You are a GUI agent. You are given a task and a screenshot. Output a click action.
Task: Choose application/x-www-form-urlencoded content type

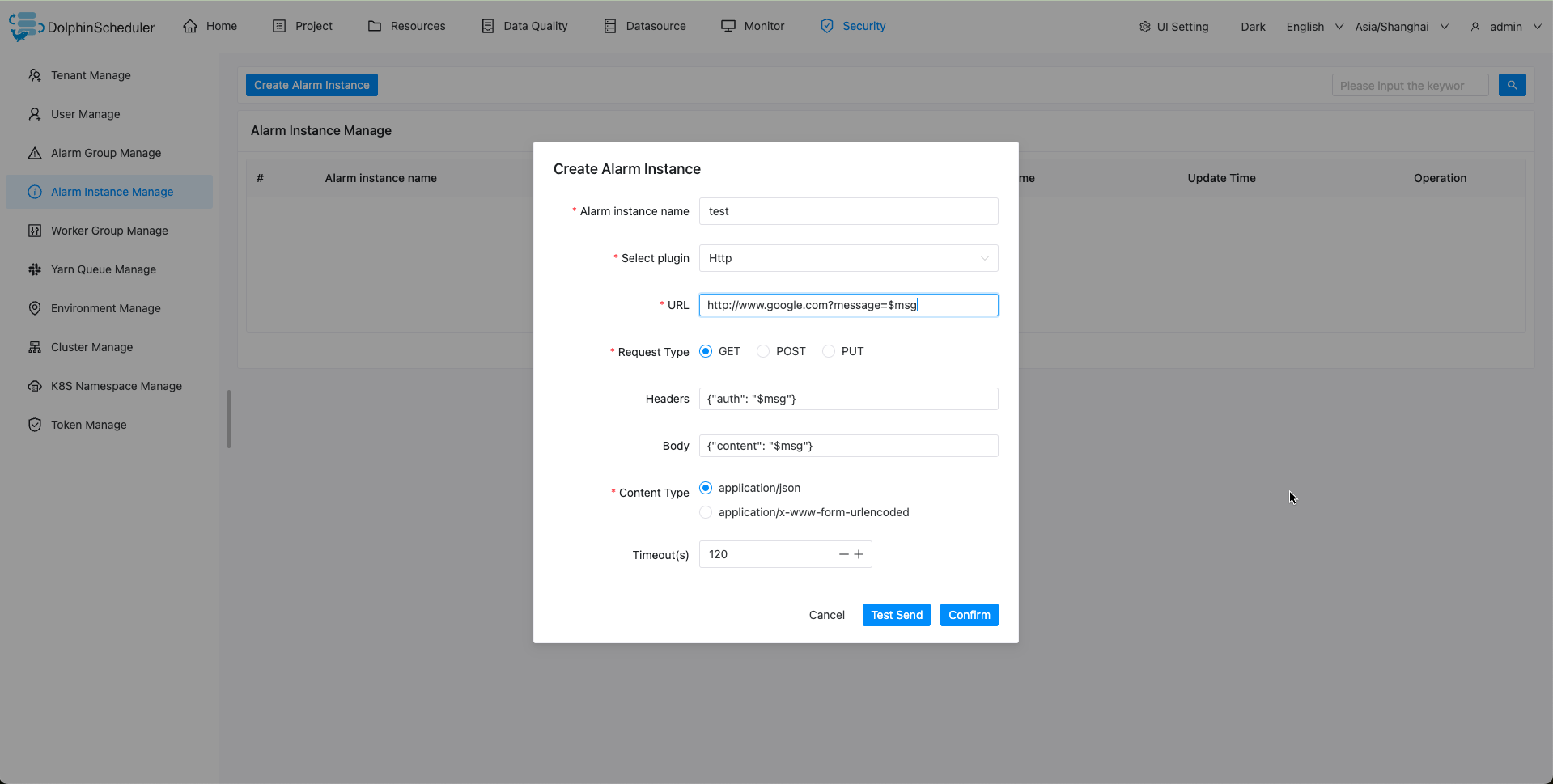[x=706, y=512]
